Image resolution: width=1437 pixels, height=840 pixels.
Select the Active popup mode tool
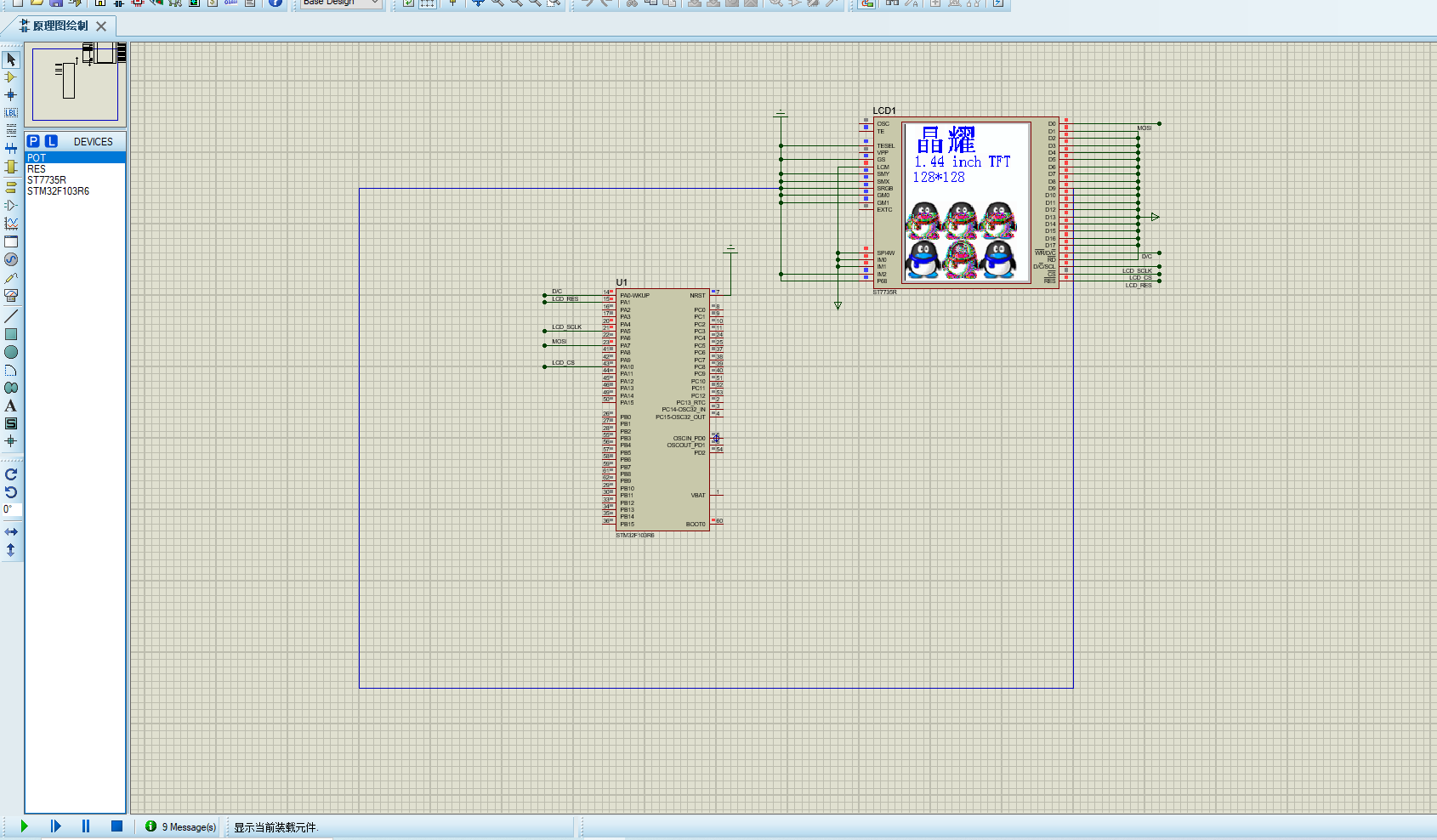11,241
